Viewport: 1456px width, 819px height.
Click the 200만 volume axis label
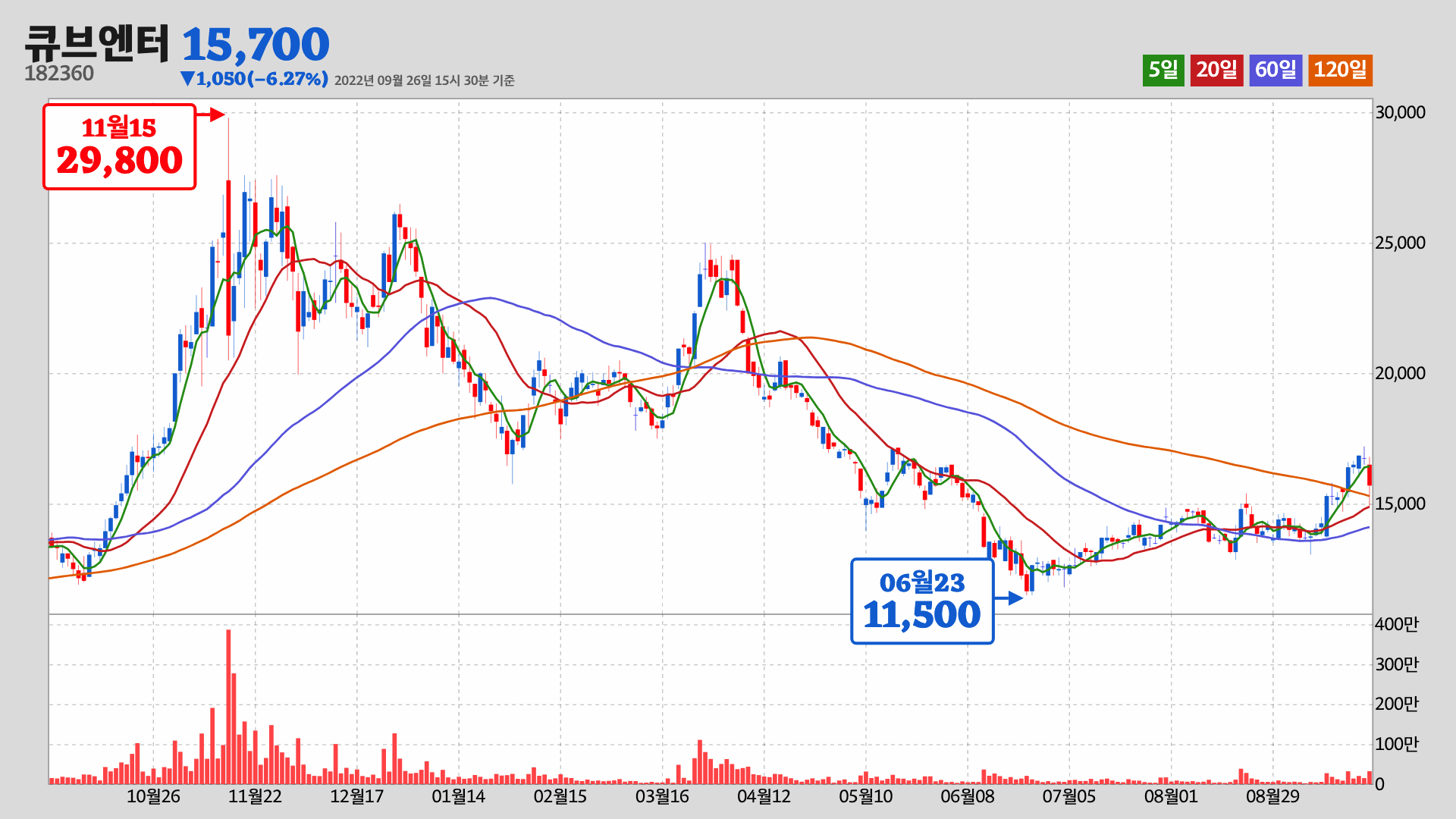[x=1396, y=704]
